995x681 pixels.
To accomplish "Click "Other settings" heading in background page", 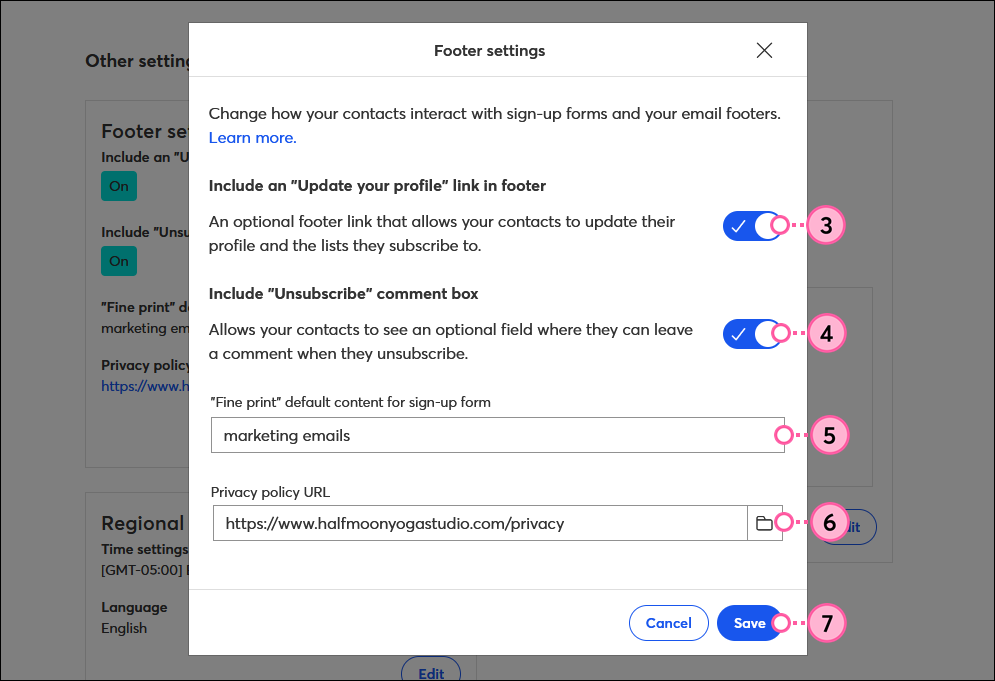I will click(x=138, y=61).
